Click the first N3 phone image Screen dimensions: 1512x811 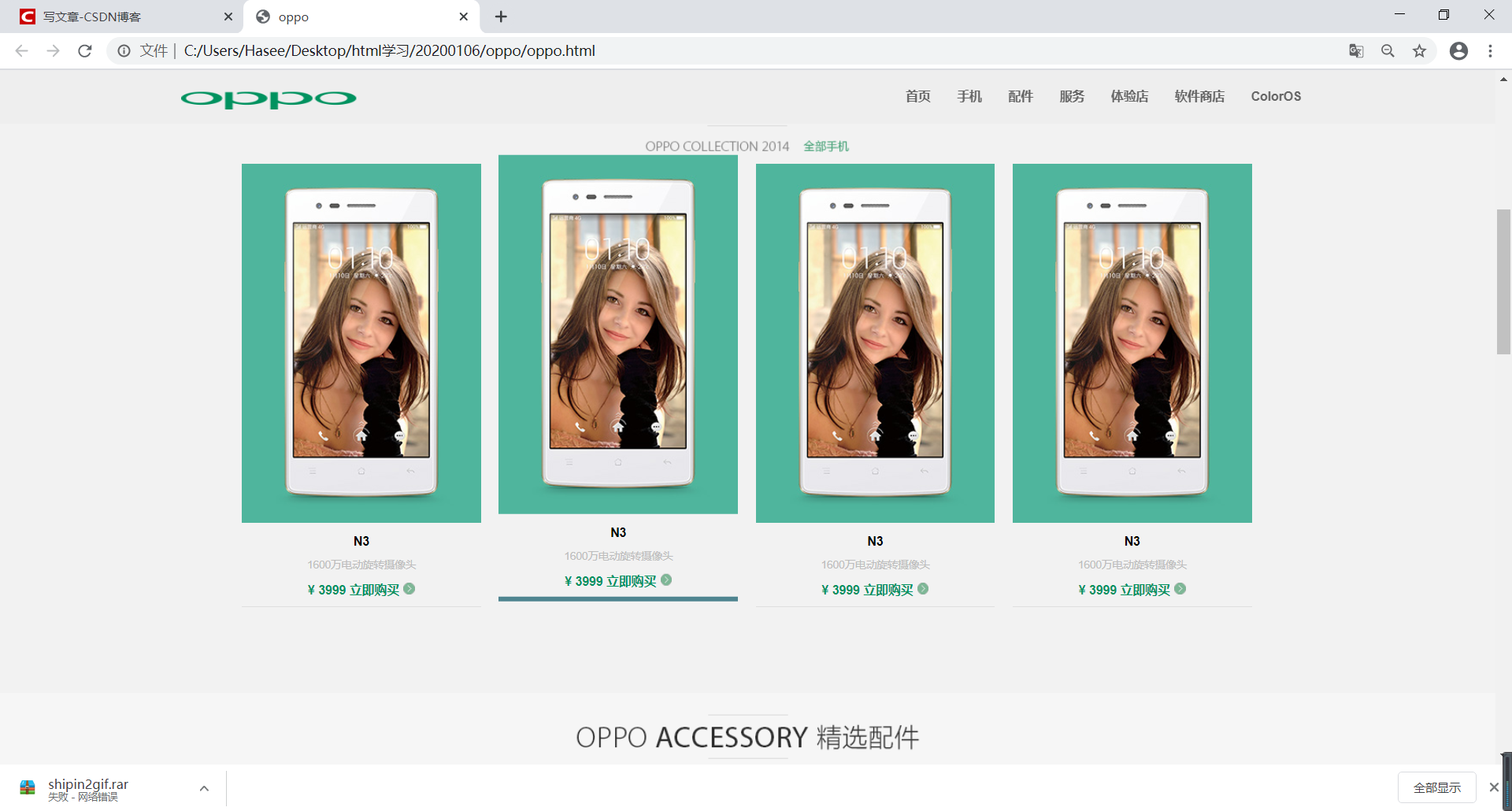click(x=361, y=343)
